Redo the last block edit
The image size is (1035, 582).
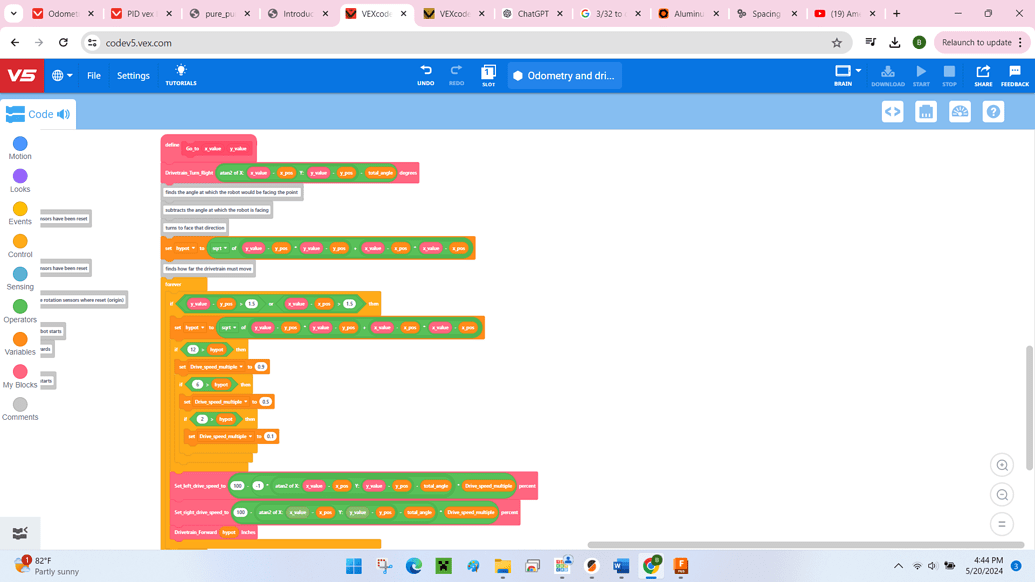pyautogui.click(x=456, y=73)
